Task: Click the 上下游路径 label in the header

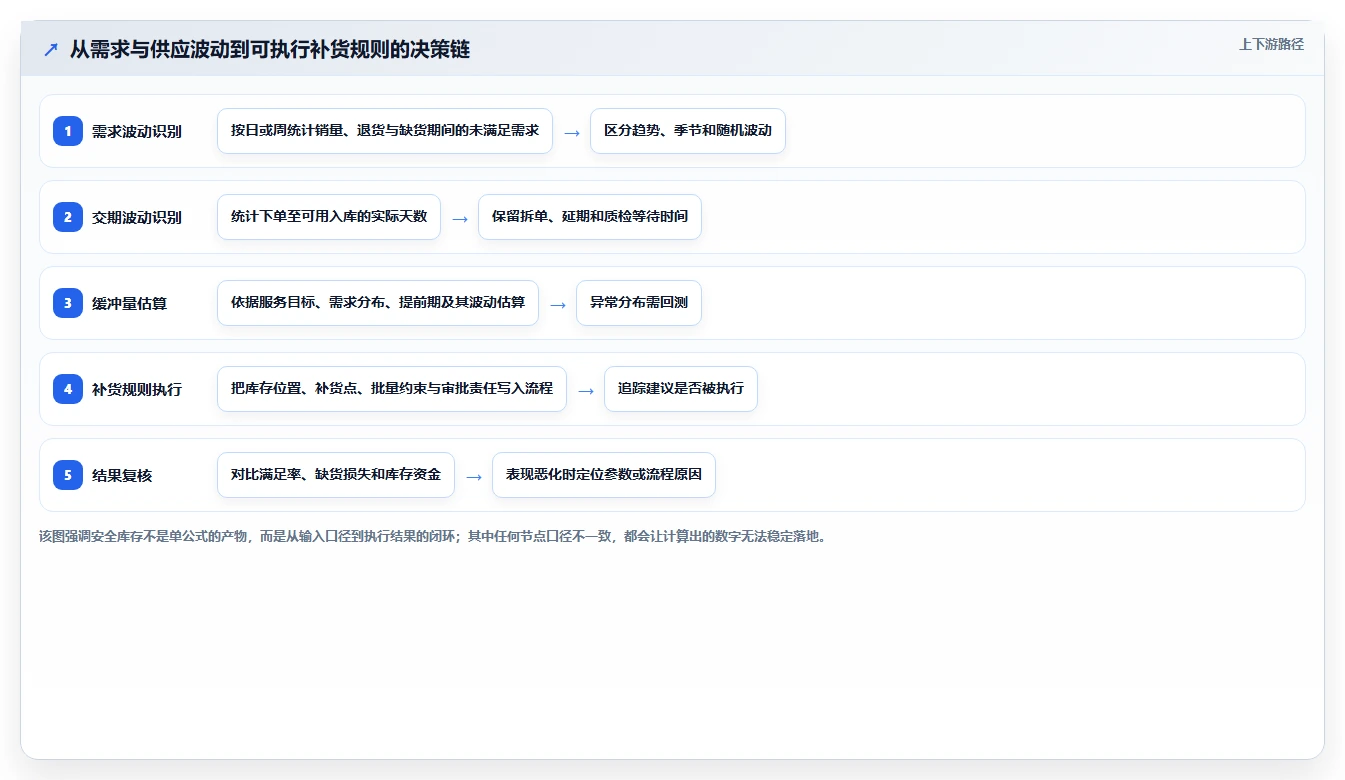Action: tap(1271, 44)
